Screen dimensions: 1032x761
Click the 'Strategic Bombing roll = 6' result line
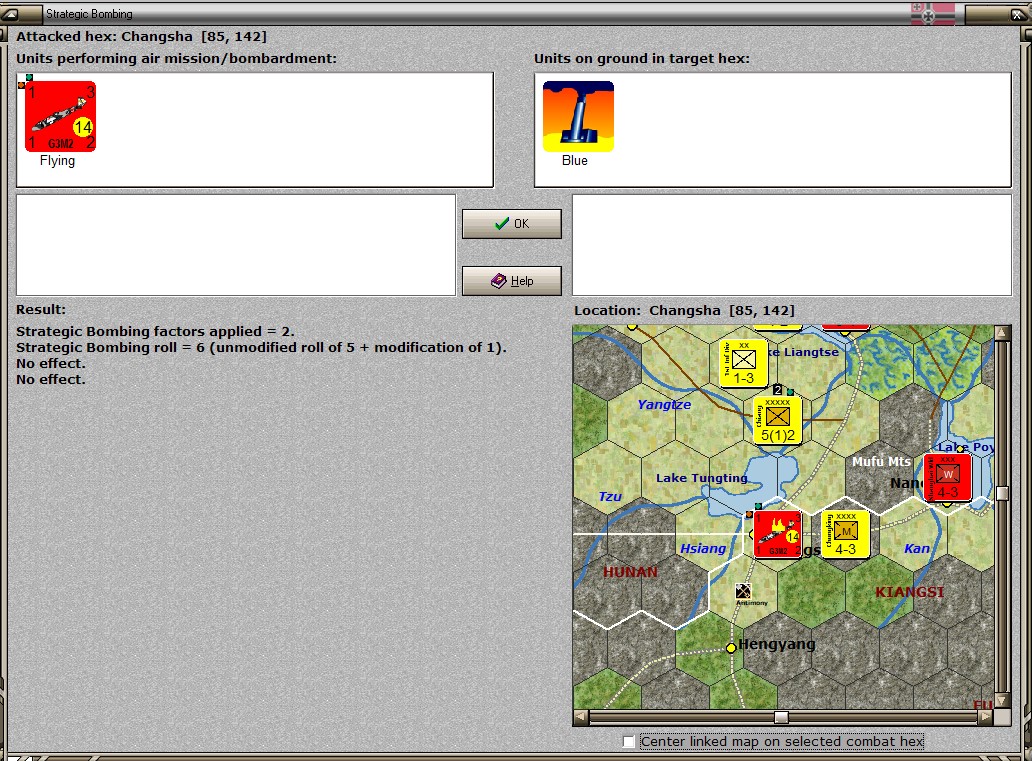coord(261,348)
